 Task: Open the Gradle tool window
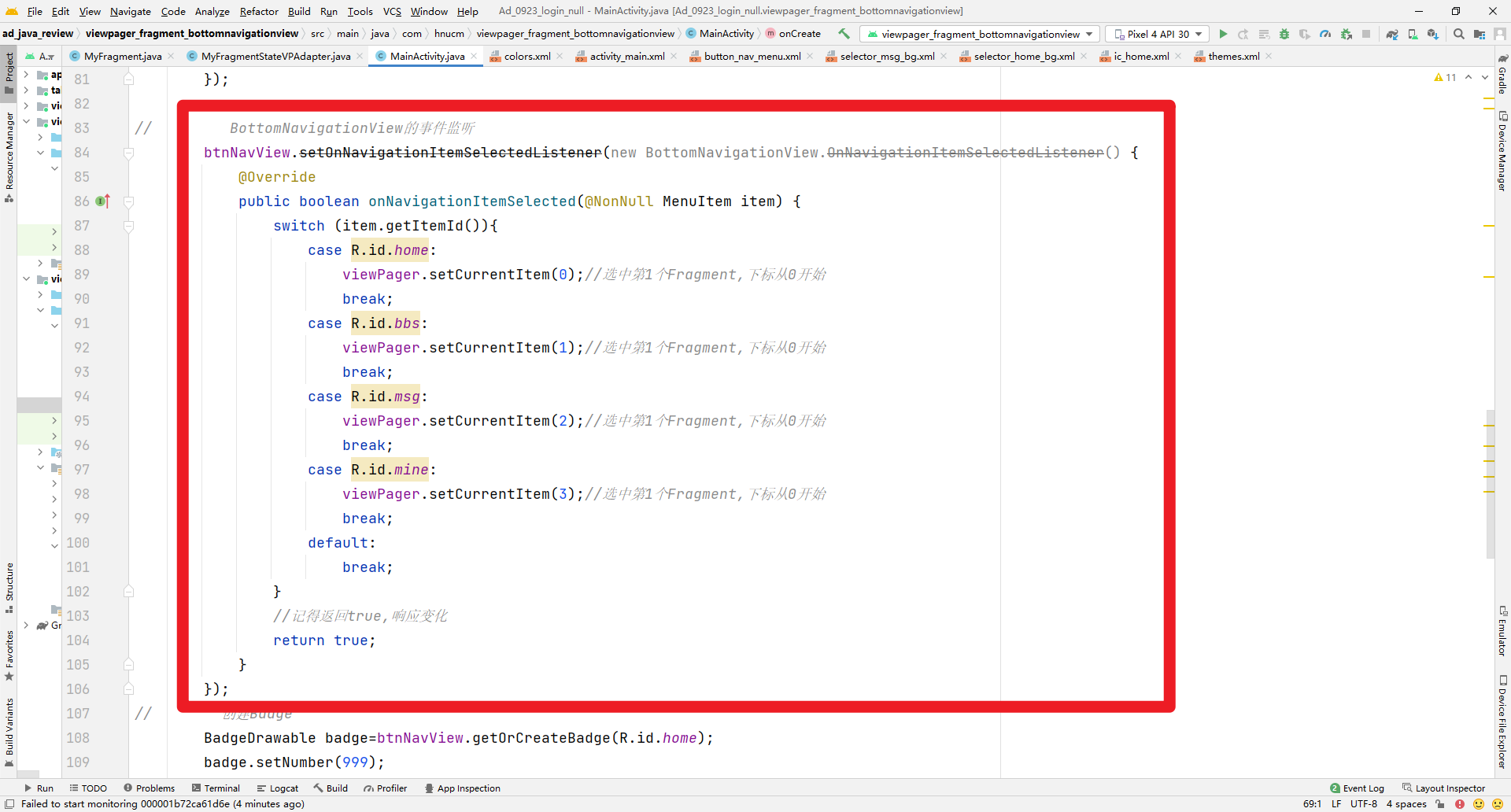[x=1502, y=75]
